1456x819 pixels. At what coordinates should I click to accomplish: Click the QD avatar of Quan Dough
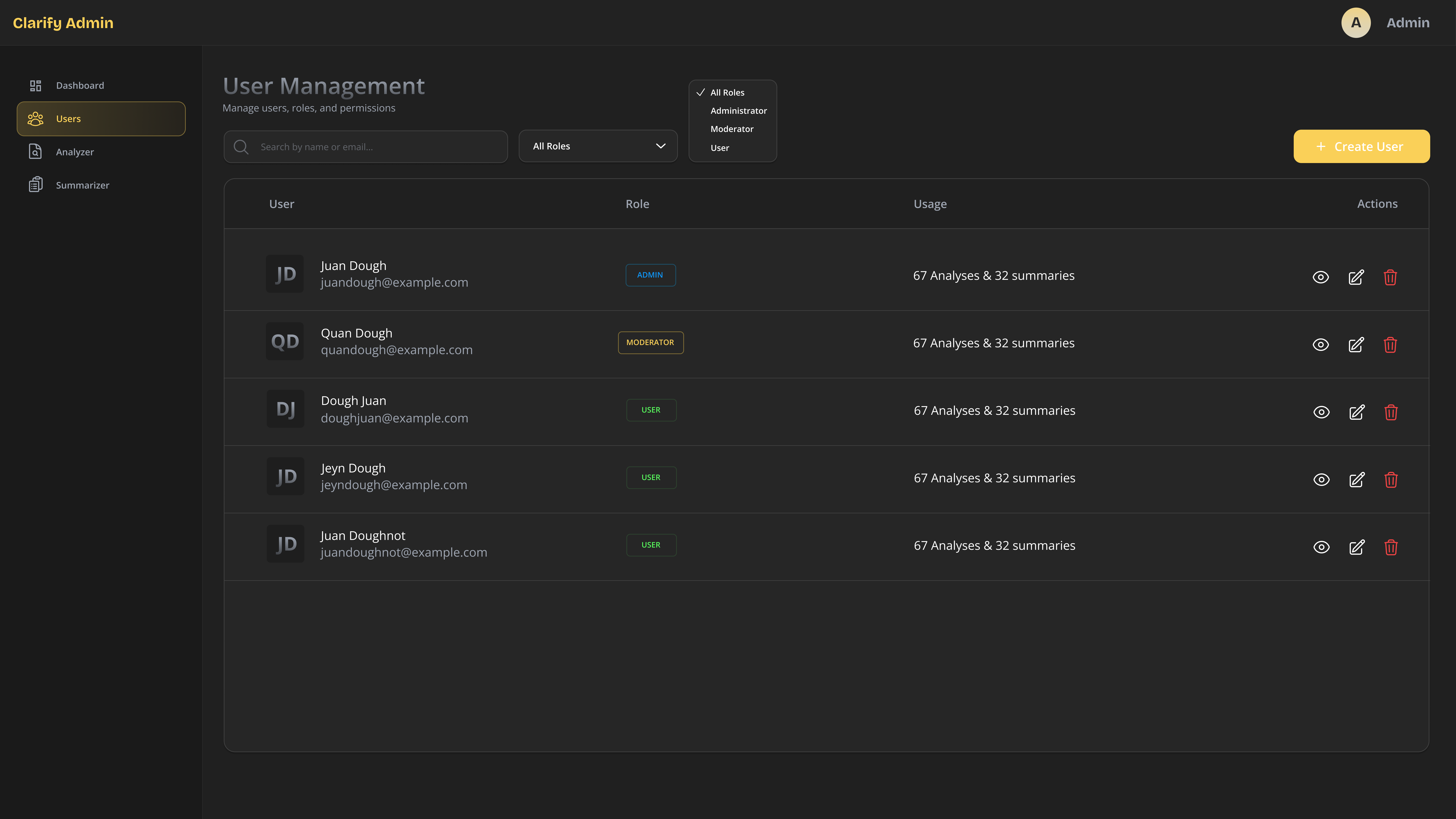[285, 341]
